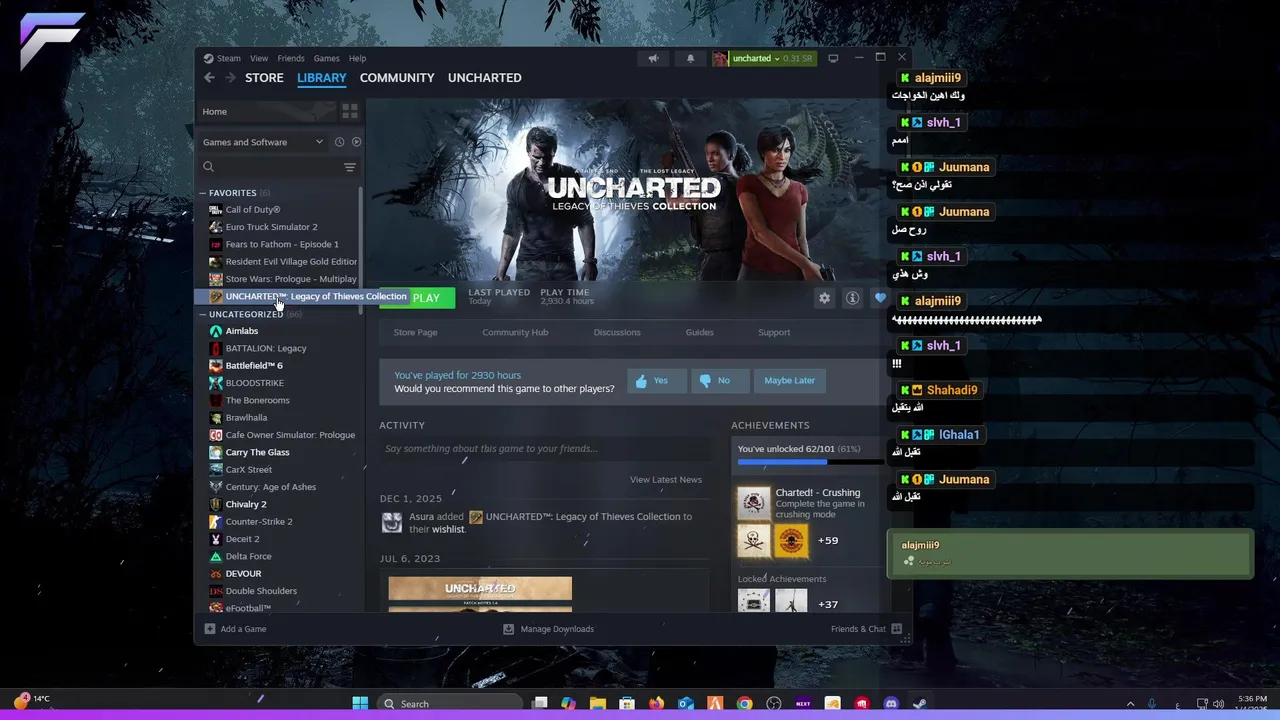Click Add a Game plus icon

coord(210,629)
